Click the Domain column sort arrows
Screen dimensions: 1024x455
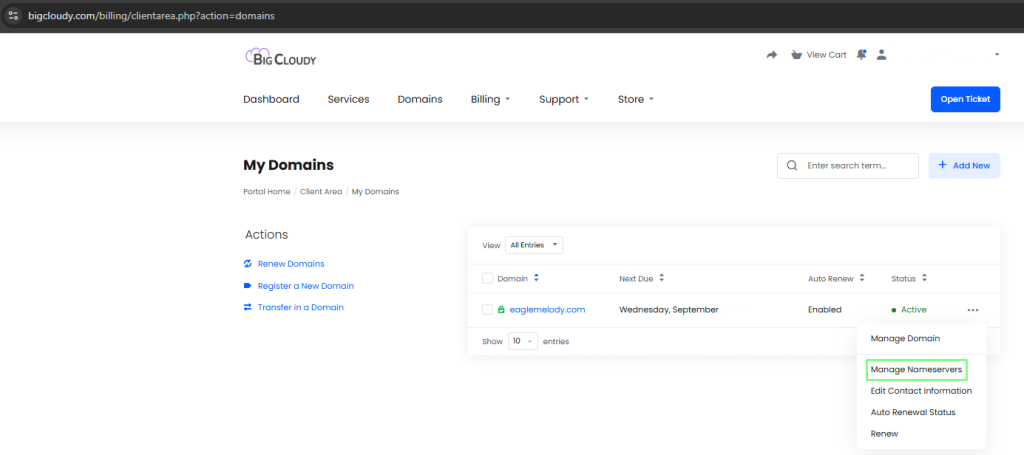[537, 278]
